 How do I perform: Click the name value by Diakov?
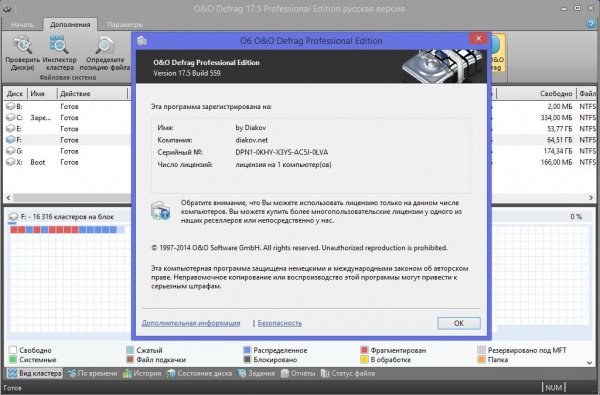click(251, 128)
